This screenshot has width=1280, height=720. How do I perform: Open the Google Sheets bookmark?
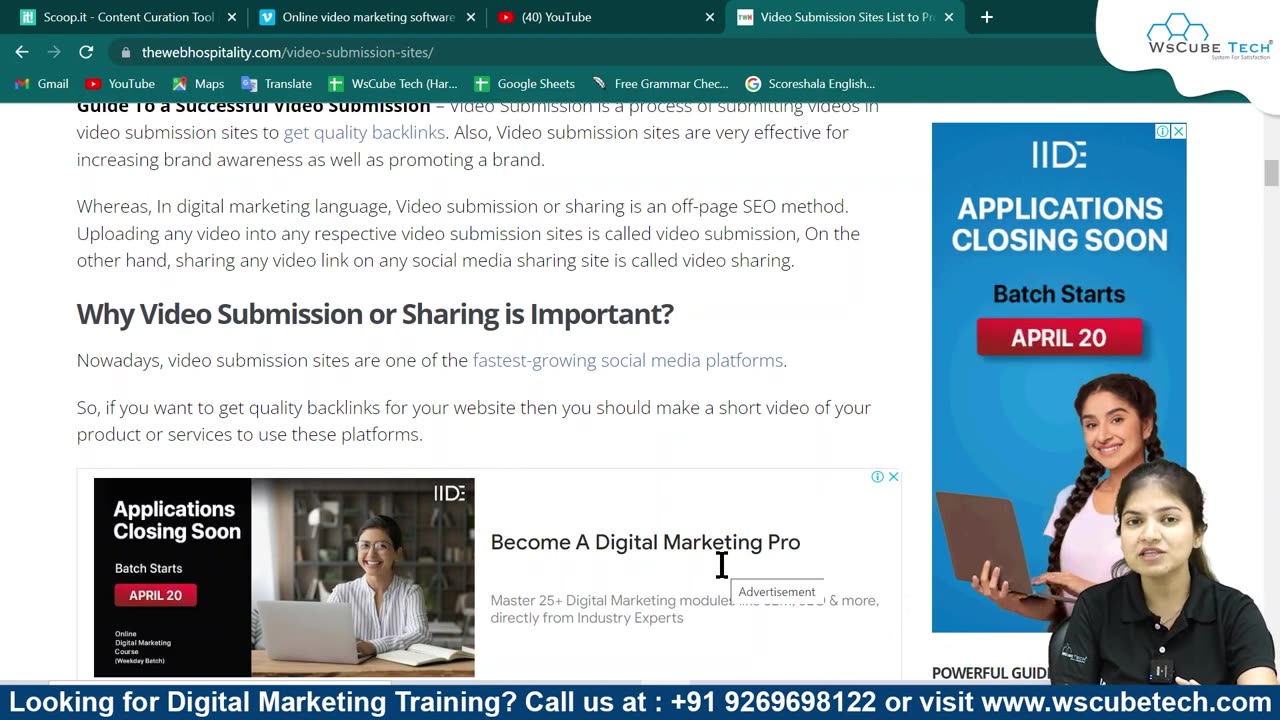(x=525, y=84)
